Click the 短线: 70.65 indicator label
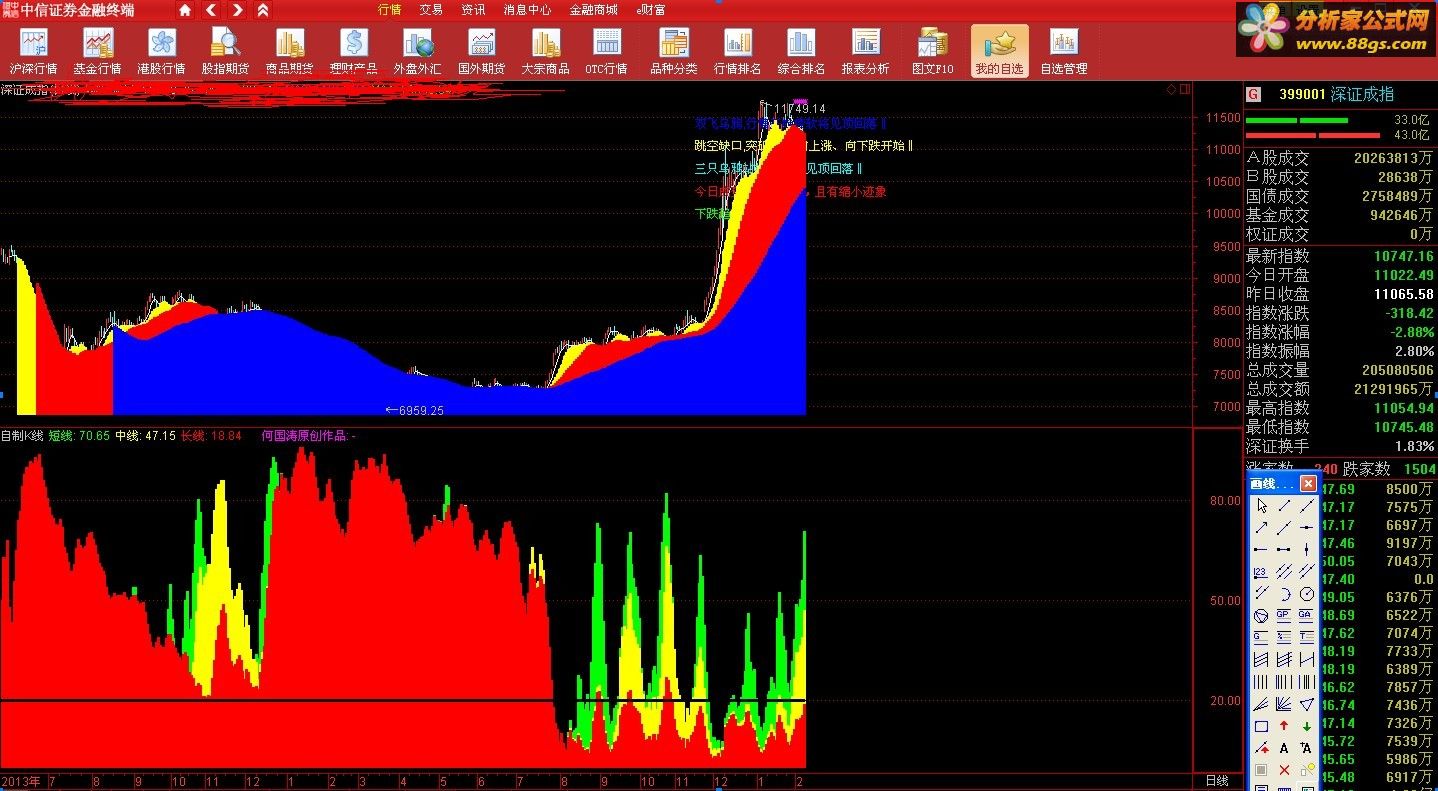This screenshot has height=791, width=1438. point(79,436)
